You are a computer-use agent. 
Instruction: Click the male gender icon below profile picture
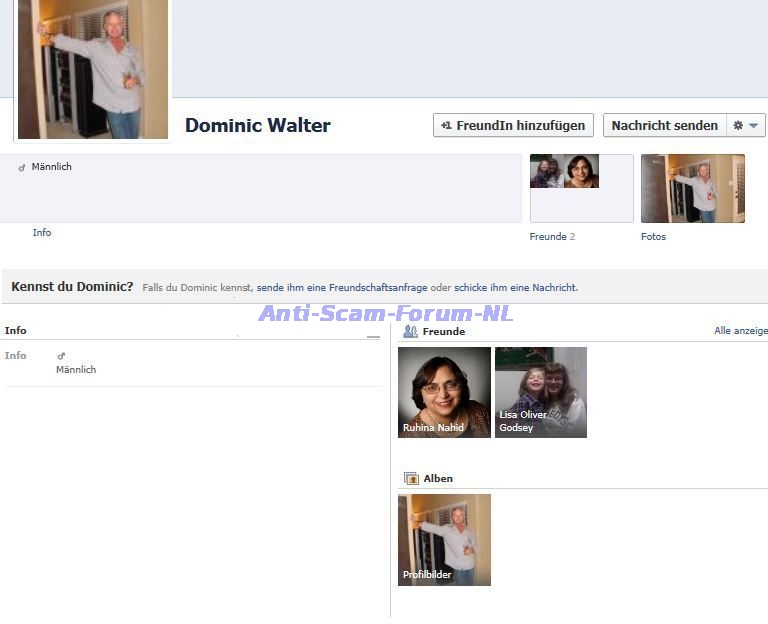[x=22, y=168]
